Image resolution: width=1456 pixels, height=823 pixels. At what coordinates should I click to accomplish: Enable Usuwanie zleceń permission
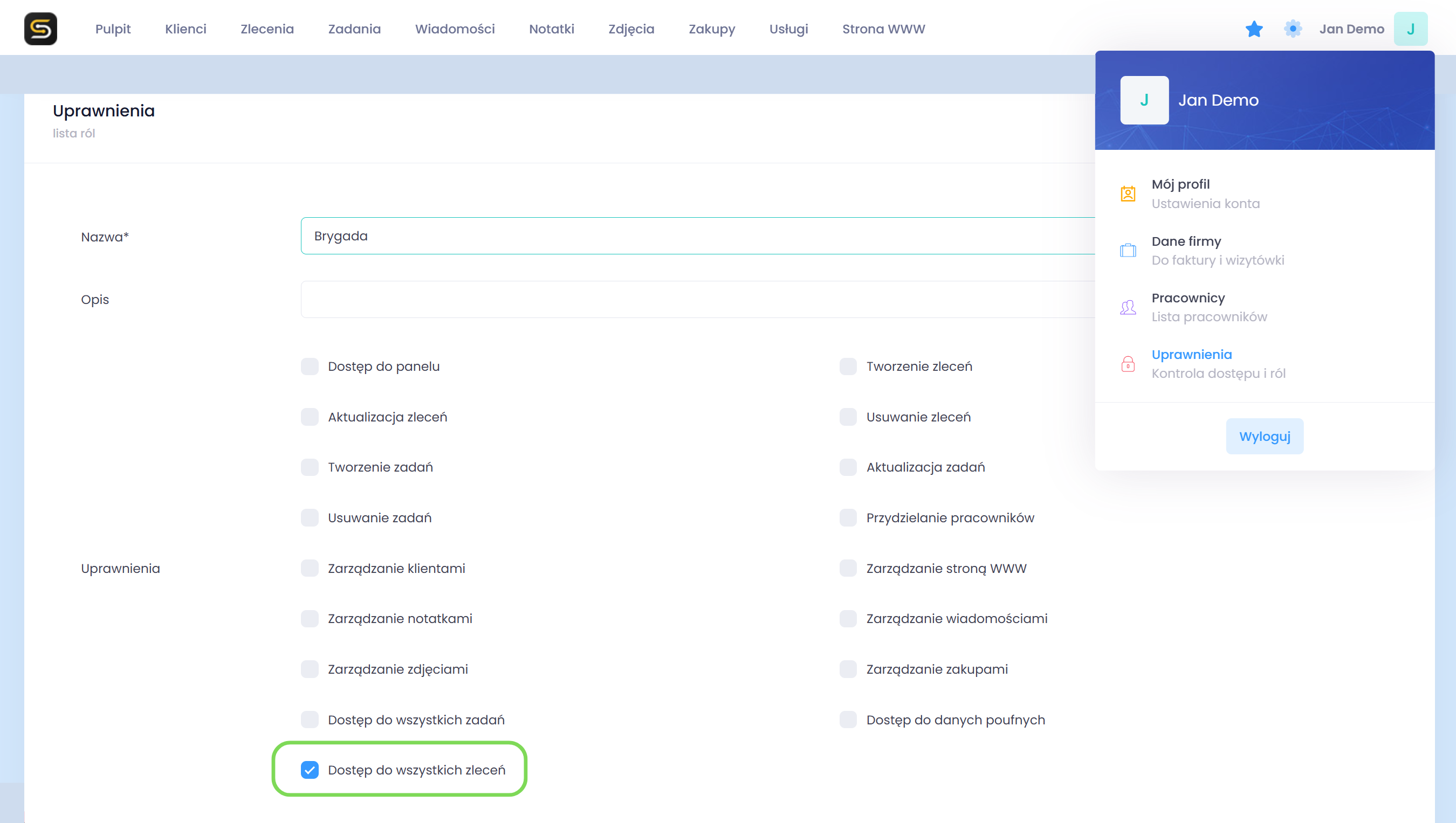click(x=848, y=417)
